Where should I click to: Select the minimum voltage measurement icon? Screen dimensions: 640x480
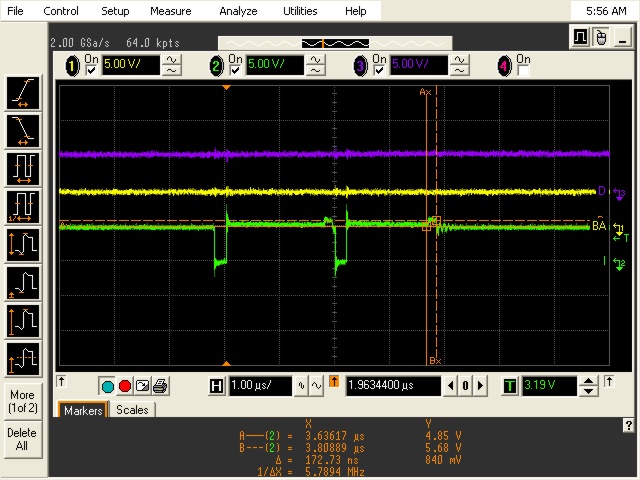23,283
